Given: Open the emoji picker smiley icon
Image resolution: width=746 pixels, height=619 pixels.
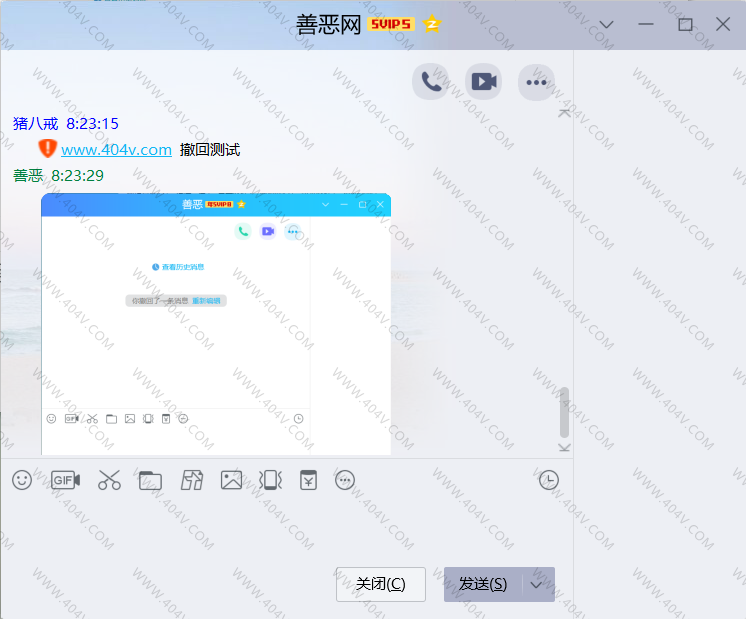Looking at the screenshot, I should [22, 480].
